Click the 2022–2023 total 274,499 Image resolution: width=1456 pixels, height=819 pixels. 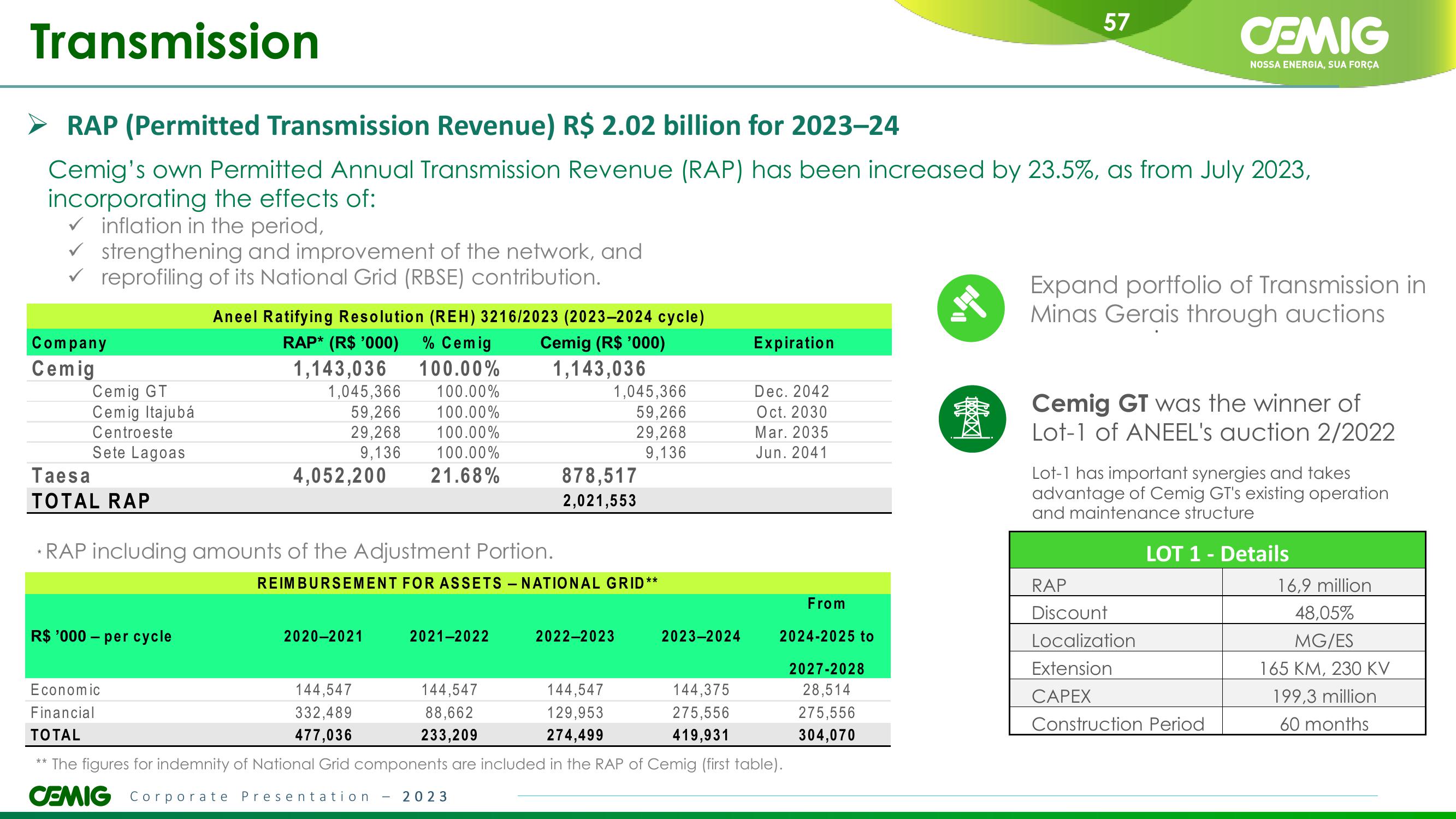tap(575, 735)
